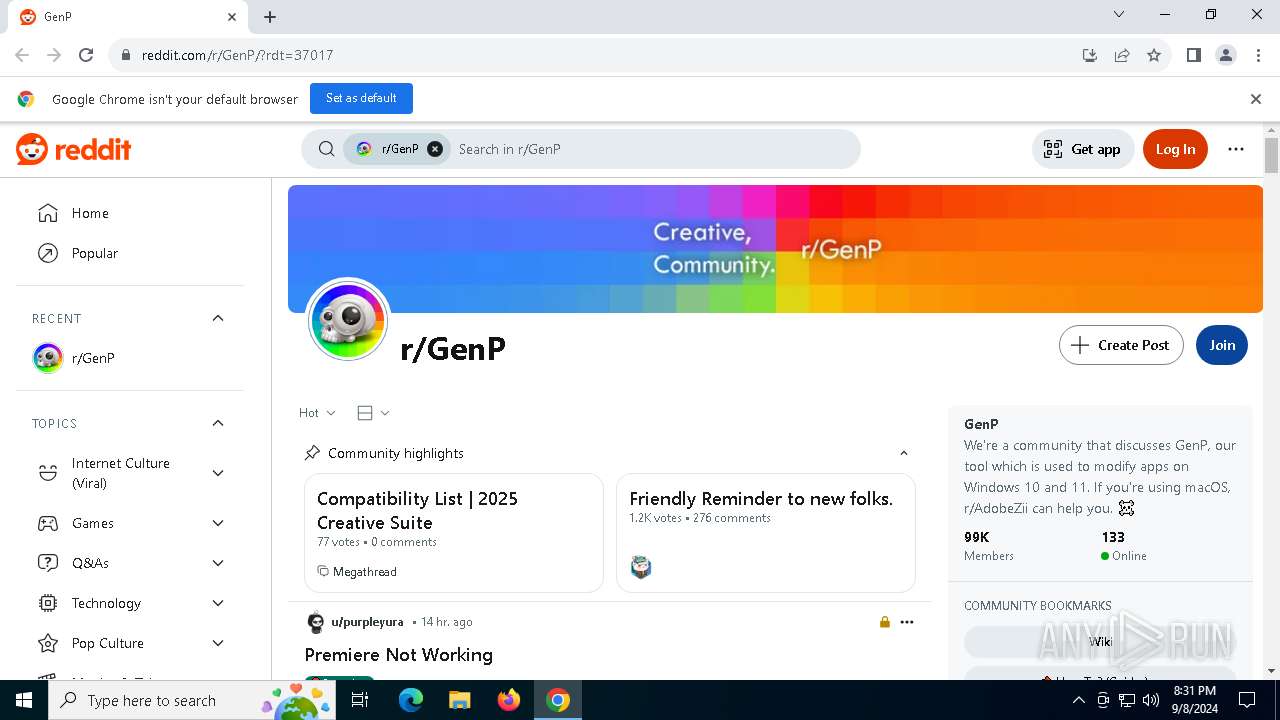
Task: Open the tab search dropdown arrow
Action: [1119, 14]
